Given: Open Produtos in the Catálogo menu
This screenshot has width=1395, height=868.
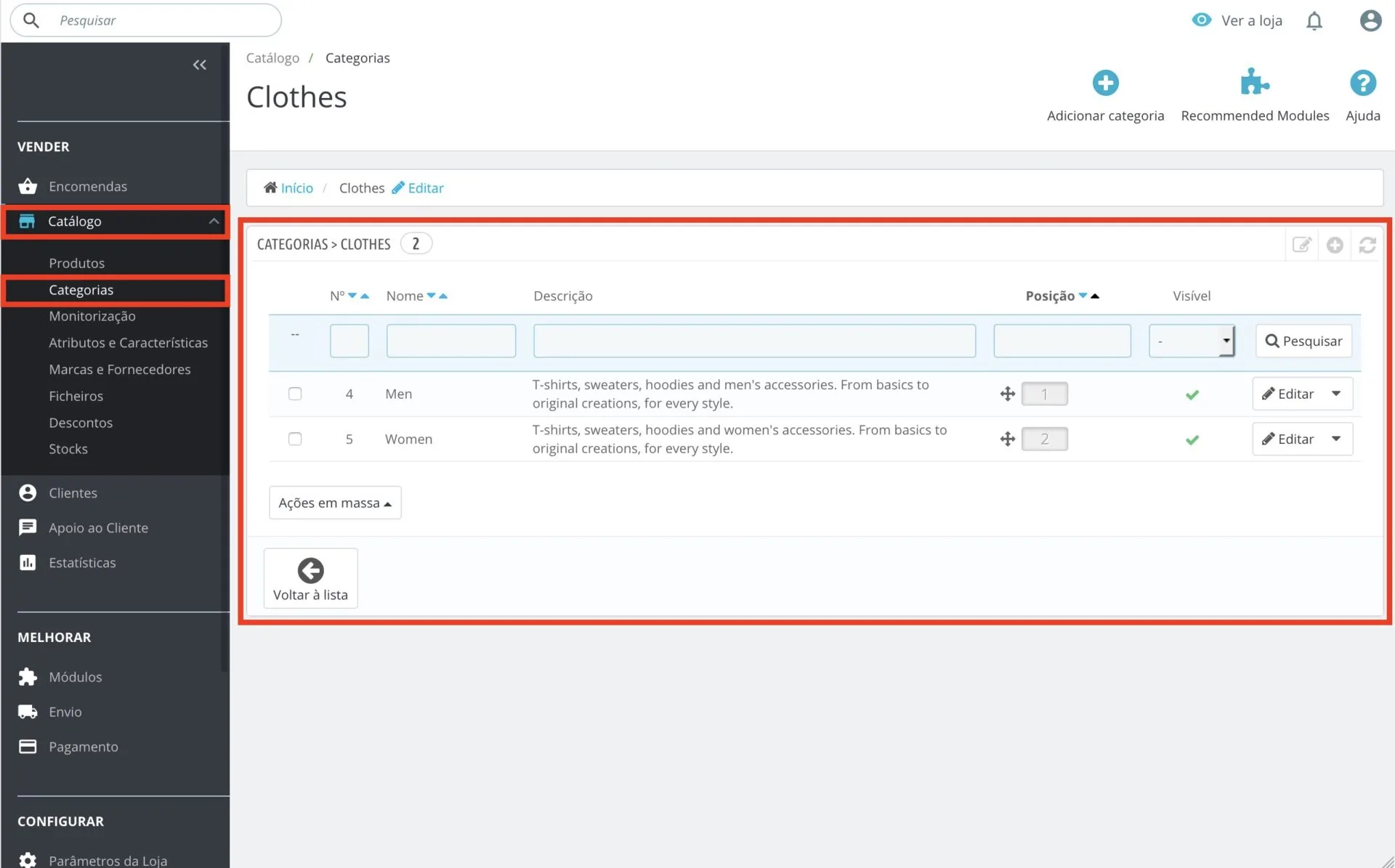Looking at the screenshot, I should click(x=76, y=263).
